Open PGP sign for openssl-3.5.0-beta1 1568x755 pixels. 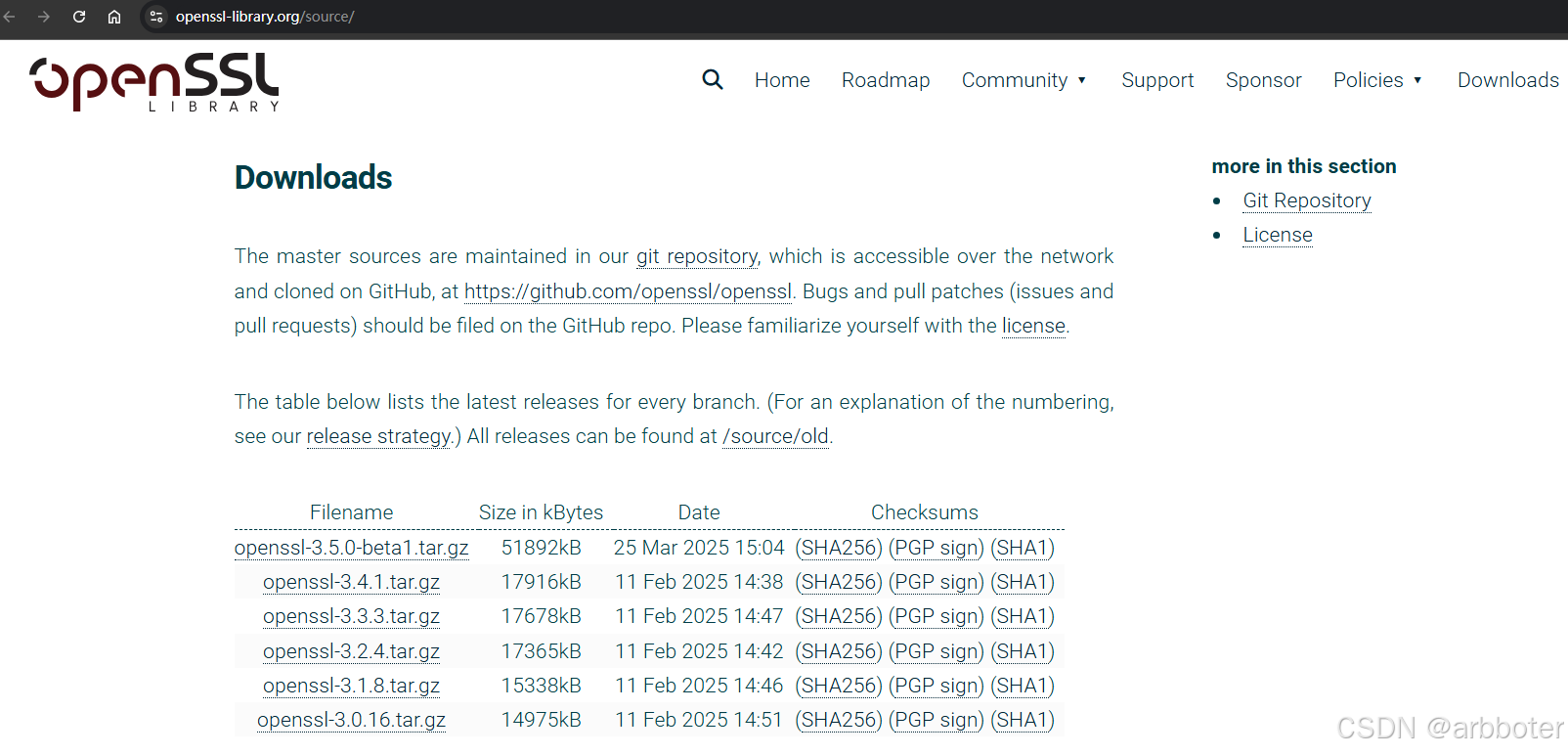click(x=936, y=548)
